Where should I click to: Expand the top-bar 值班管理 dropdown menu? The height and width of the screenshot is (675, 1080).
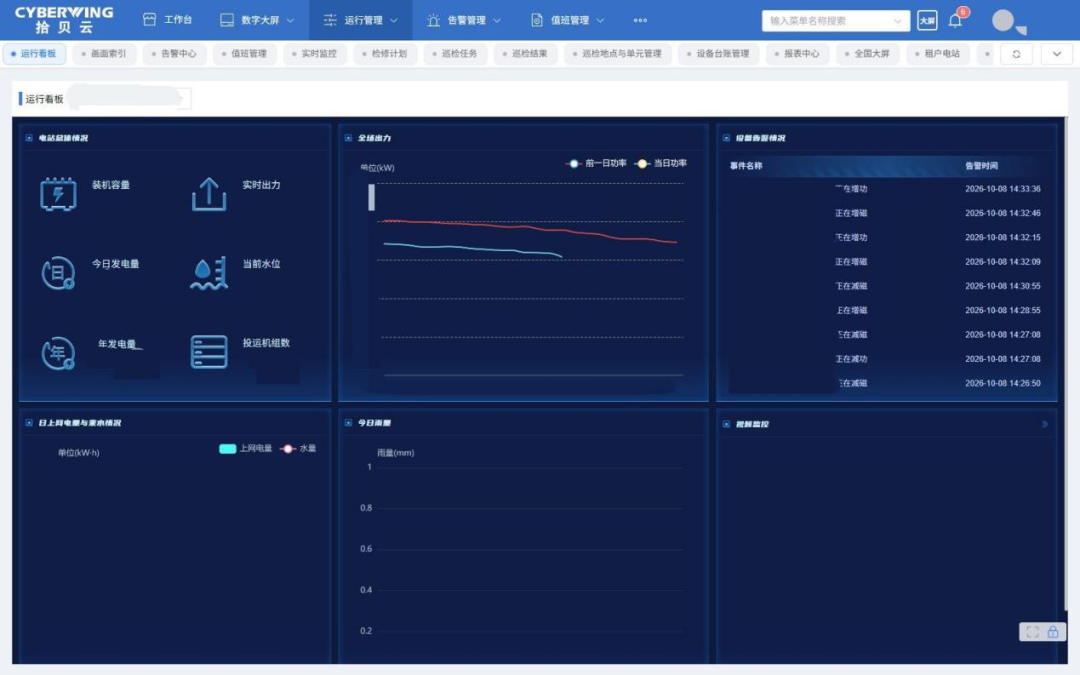click(x=568, y=20)
